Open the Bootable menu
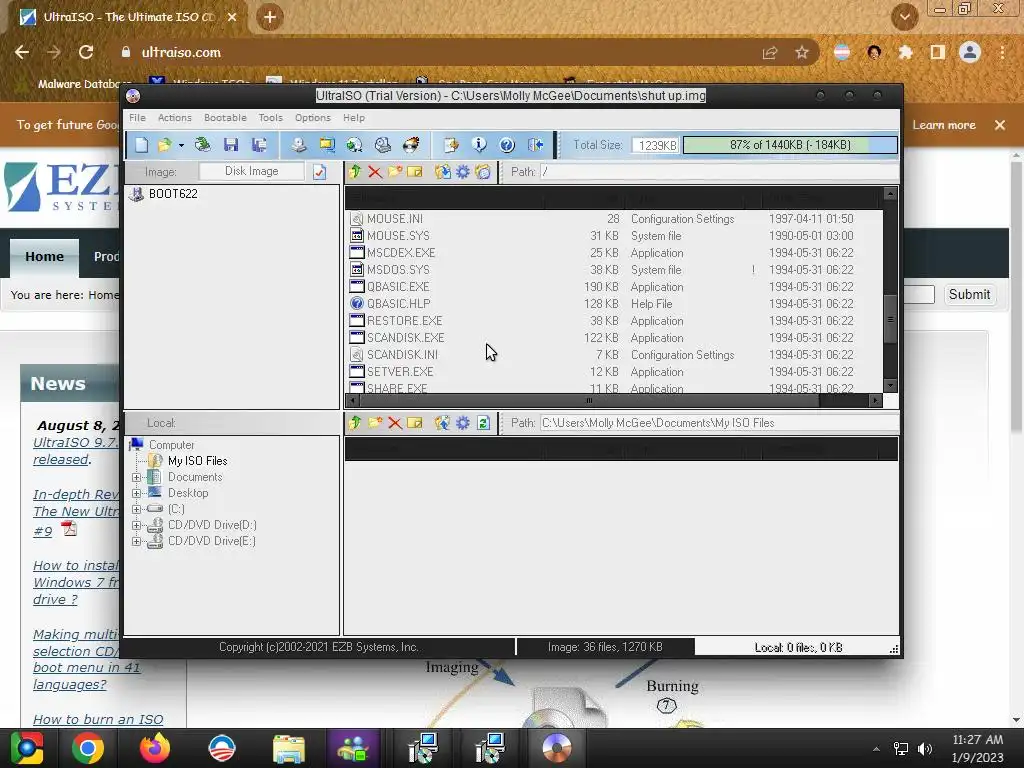Viewport: 1024px width, 768px height. click(x=225, y=118)
